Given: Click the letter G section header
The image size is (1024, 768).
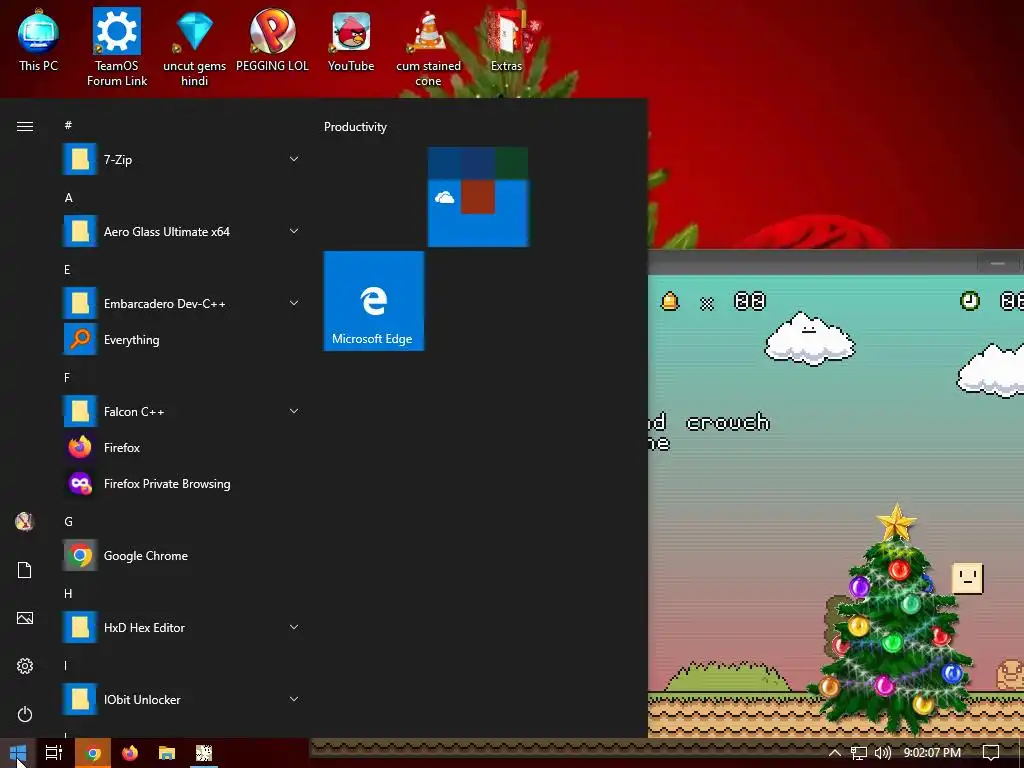Looking at the screenshot, I should [69, 521].
